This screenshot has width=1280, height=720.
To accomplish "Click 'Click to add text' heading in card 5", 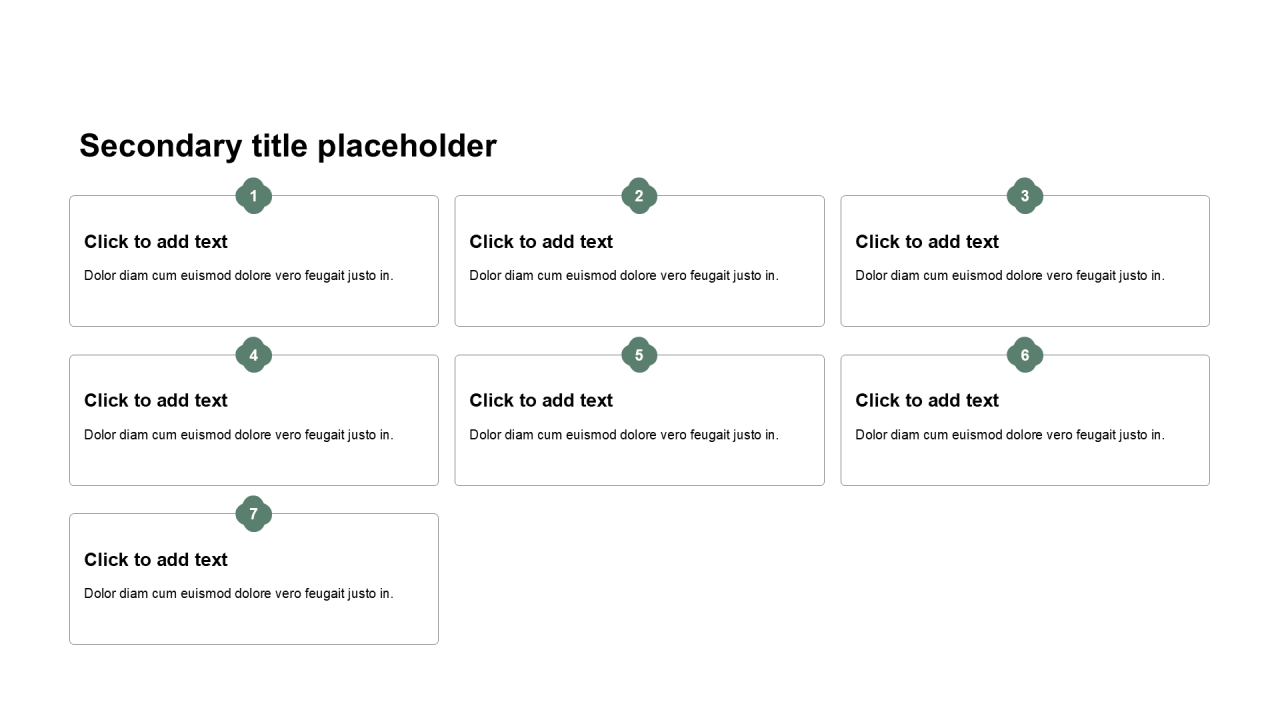I will coord(541,401).
